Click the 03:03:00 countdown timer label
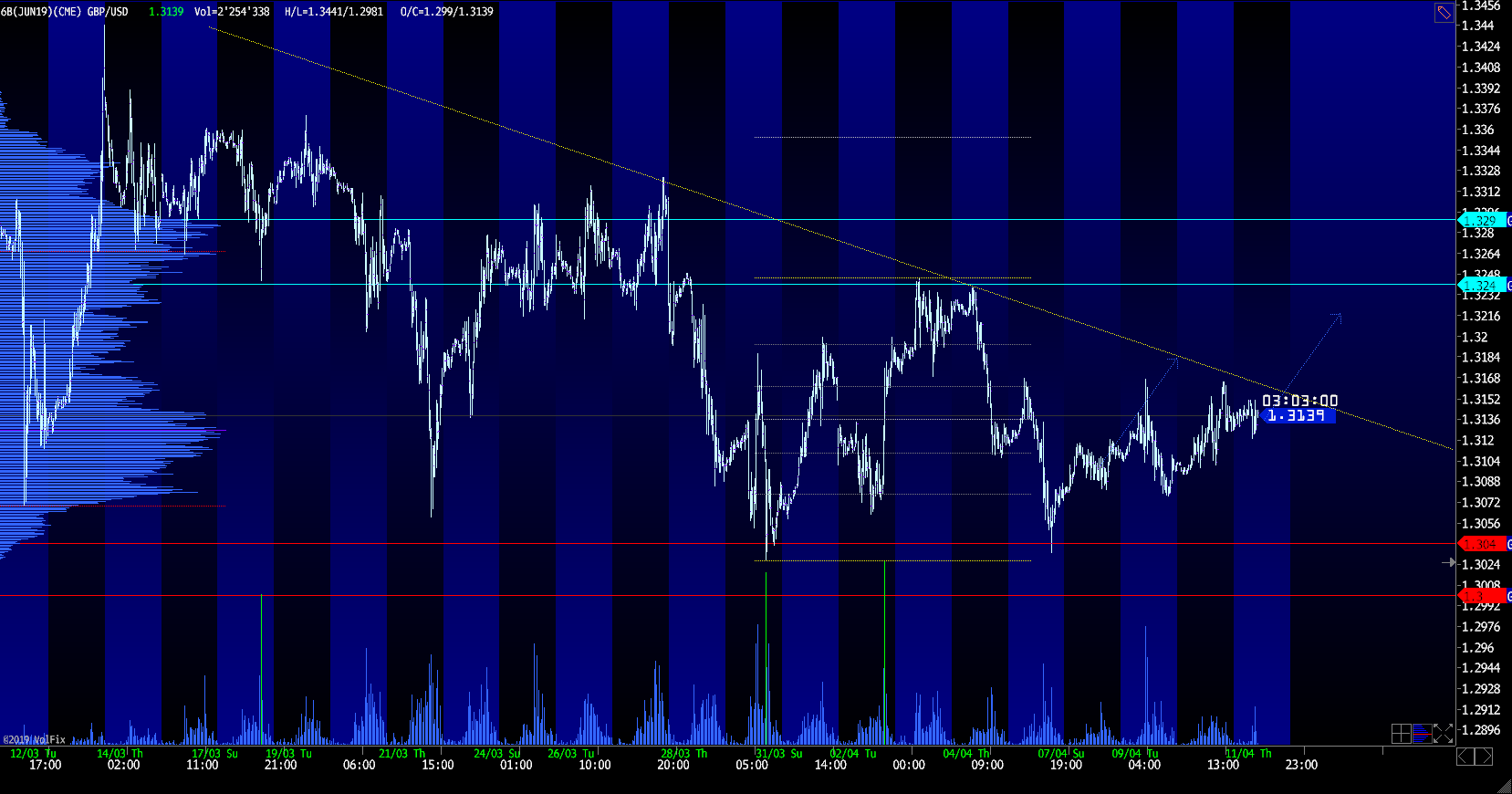 pos(1299,401)
